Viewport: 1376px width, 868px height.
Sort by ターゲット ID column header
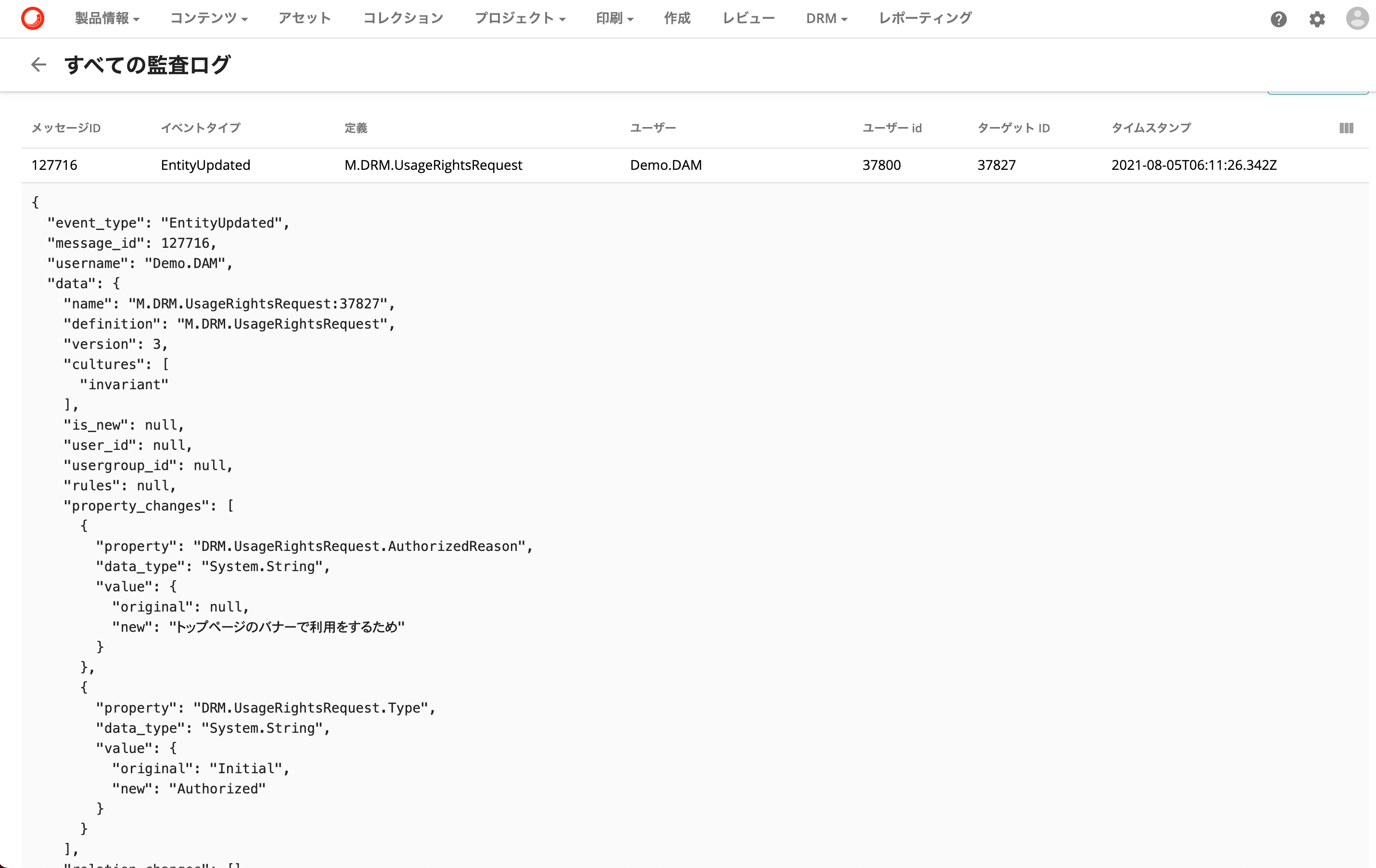tap(1013, 128)
